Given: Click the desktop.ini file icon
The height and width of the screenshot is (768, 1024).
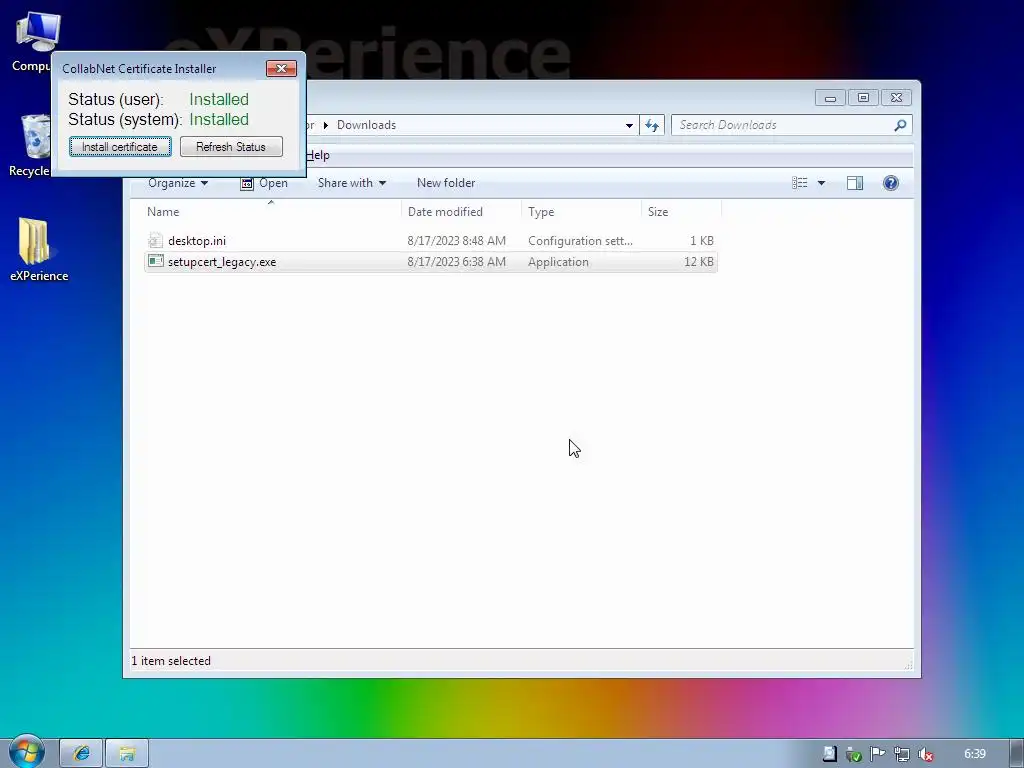Looking at the screenshot, I should pos(155,240).
